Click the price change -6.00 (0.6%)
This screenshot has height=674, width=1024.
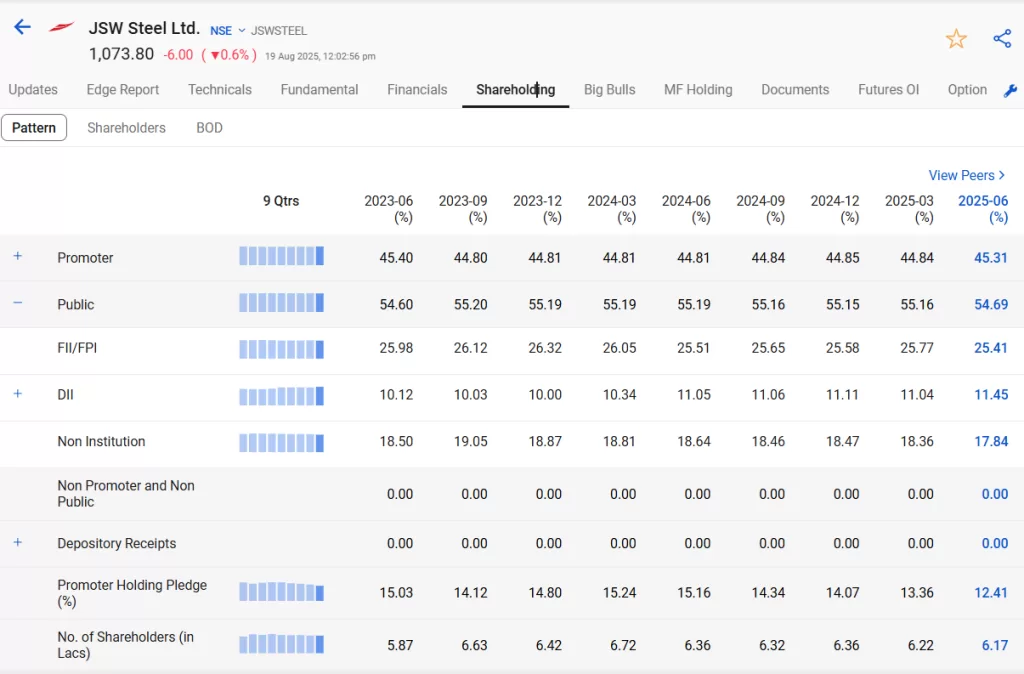210,55
